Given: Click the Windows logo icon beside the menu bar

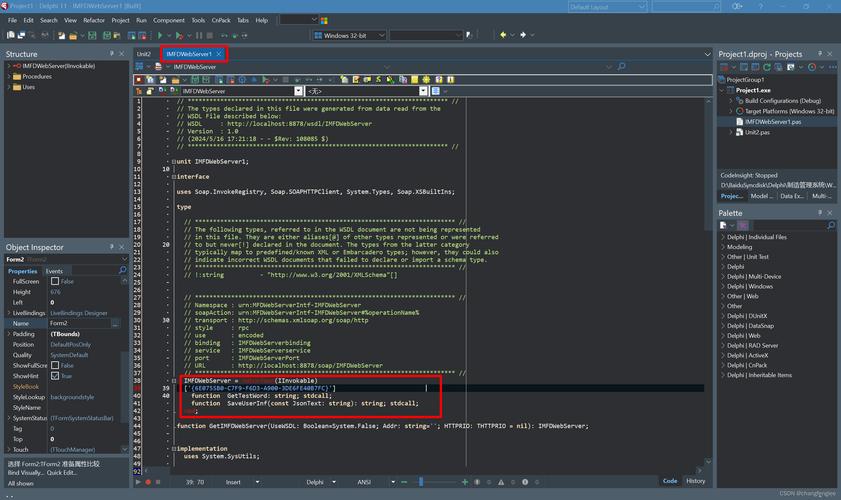Looking at the screenshot, I should [324, 20].
